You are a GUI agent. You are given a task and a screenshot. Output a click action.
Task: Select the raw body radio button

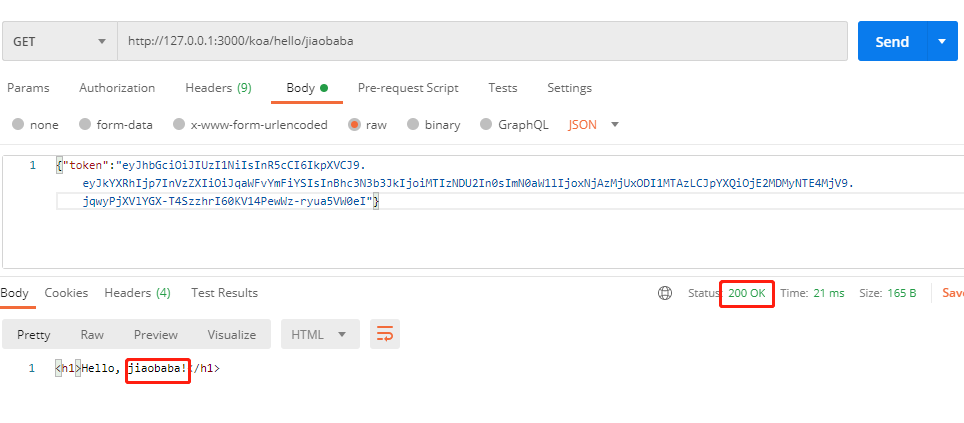[355, 125]
